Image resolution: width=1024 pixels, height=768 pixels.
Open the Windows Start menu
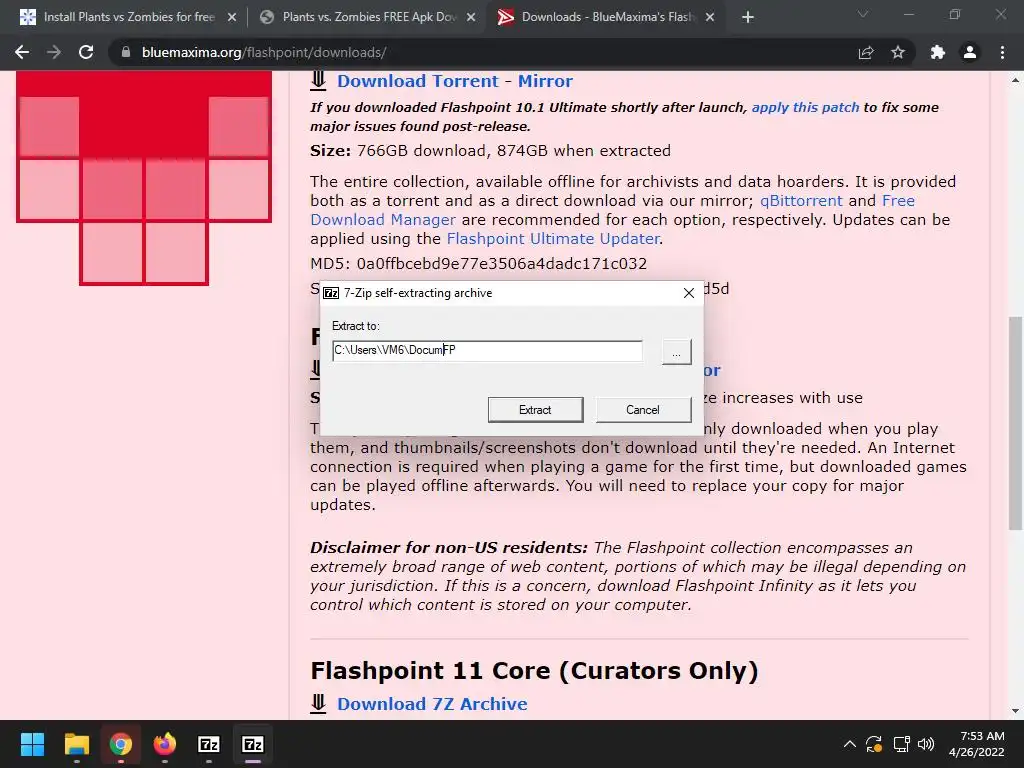point(32,744)
